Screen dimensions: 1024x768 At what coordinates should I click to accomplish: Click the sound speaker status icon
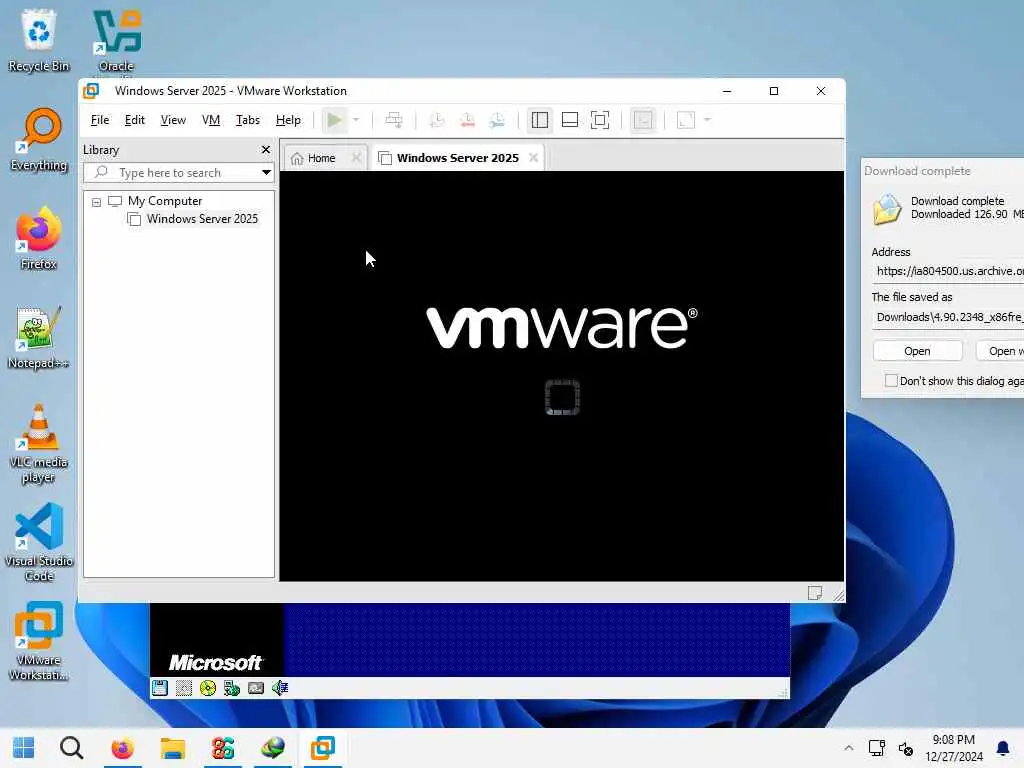(x=280, y=688)
